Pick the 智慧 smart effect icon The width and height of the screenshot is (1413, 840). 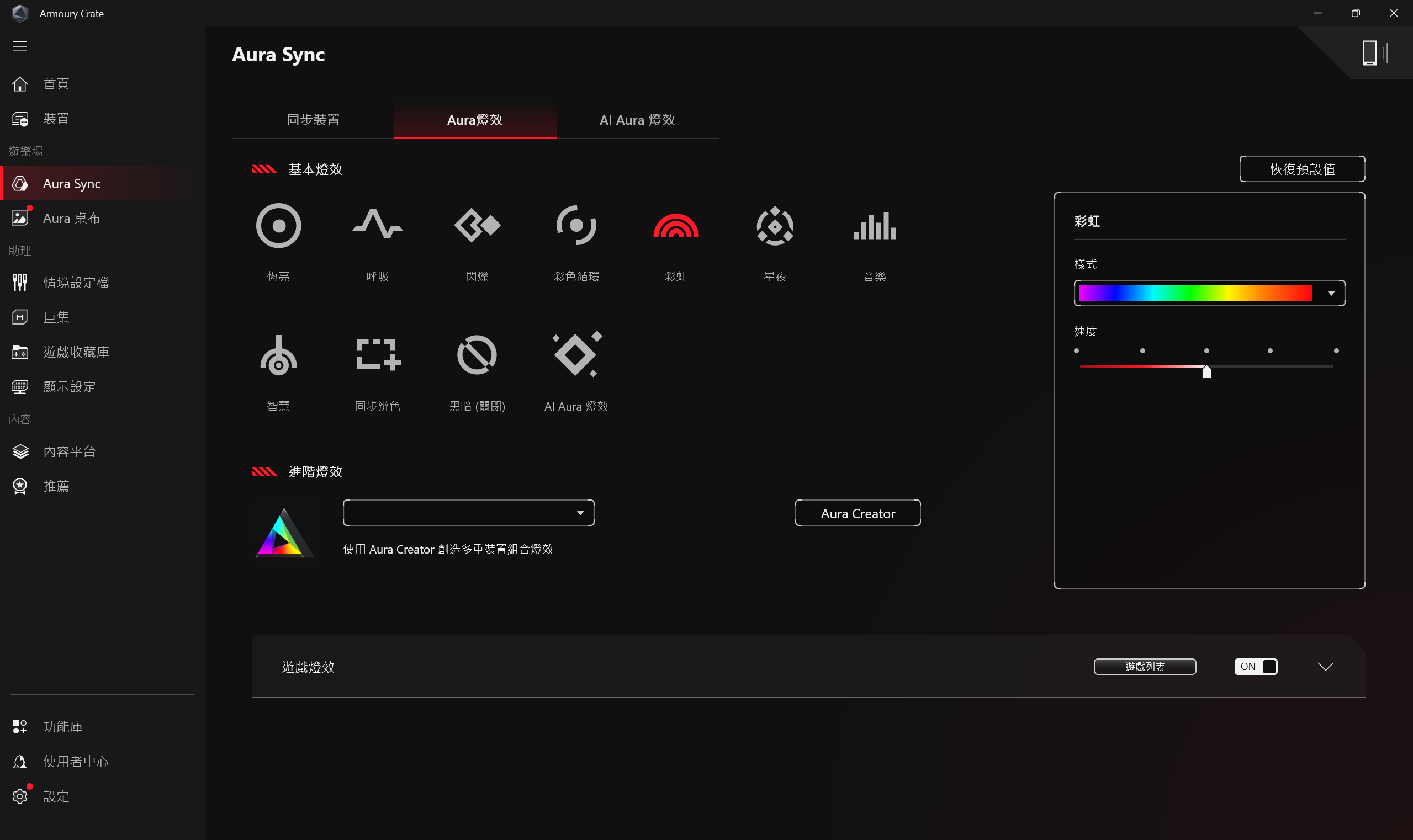point(278,355)
